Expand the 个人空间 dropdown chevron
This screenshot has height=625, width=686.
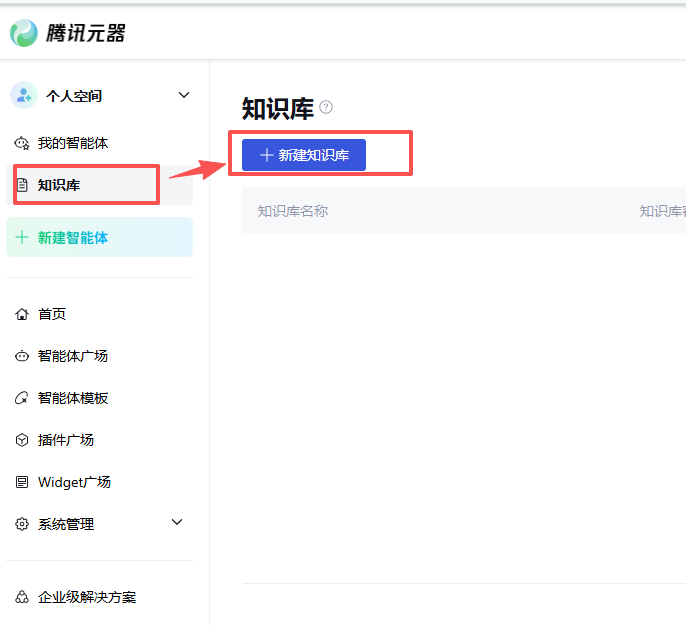click(184, 95)
